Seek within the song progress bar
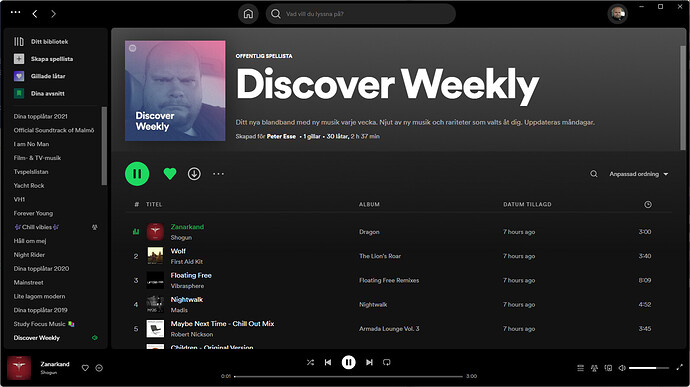This screenshot has height=387, width=690. [x=349, y=376]
